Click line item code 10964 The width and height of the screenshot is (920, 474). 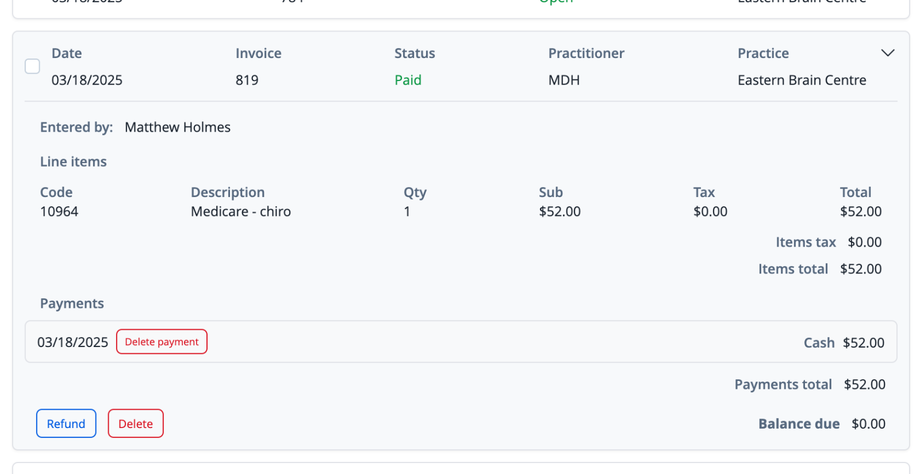(59, 212)
